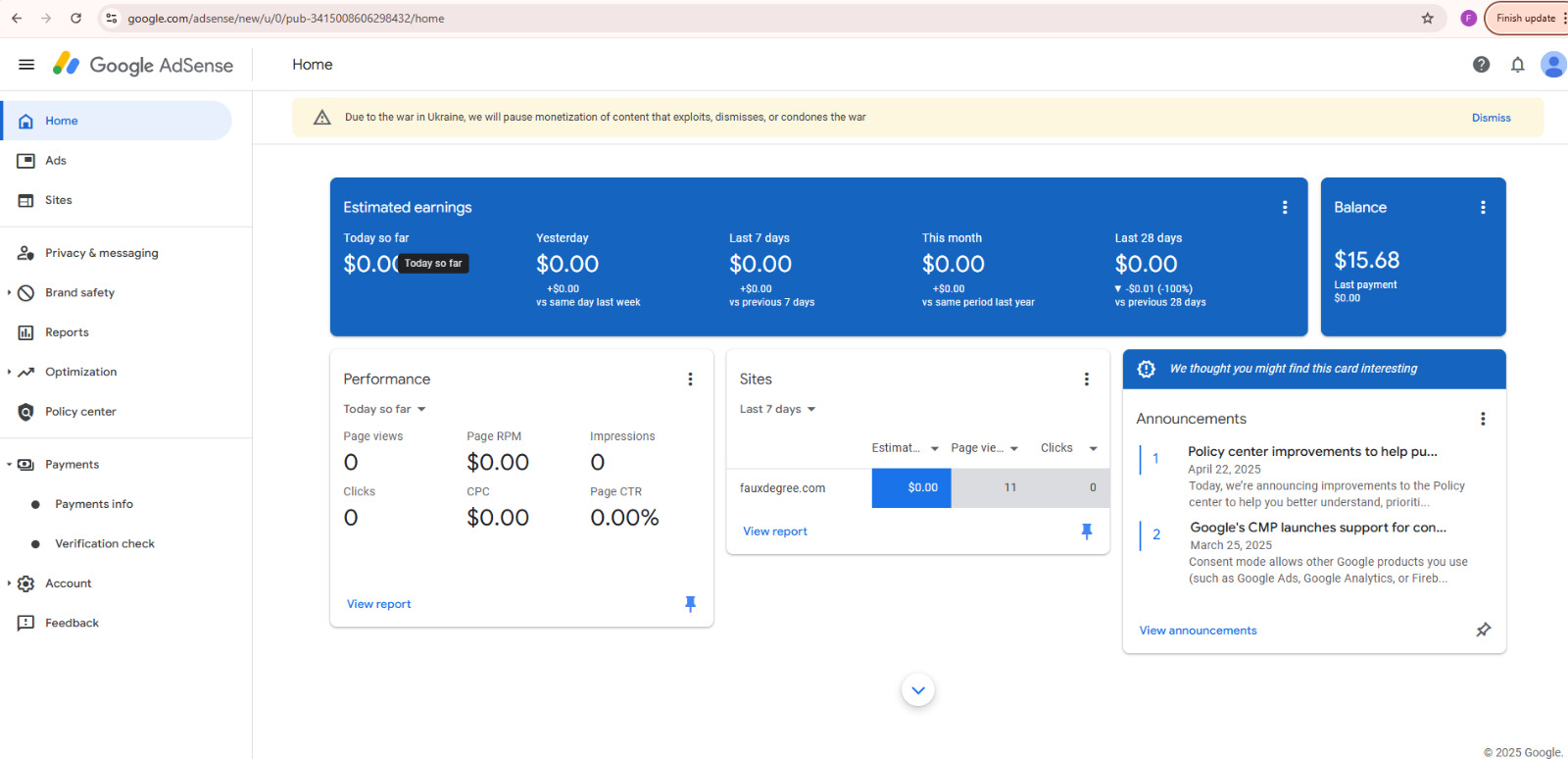Click the browser forward arrow
Viewport: 1568px width, 759px height.
[46, 18]
